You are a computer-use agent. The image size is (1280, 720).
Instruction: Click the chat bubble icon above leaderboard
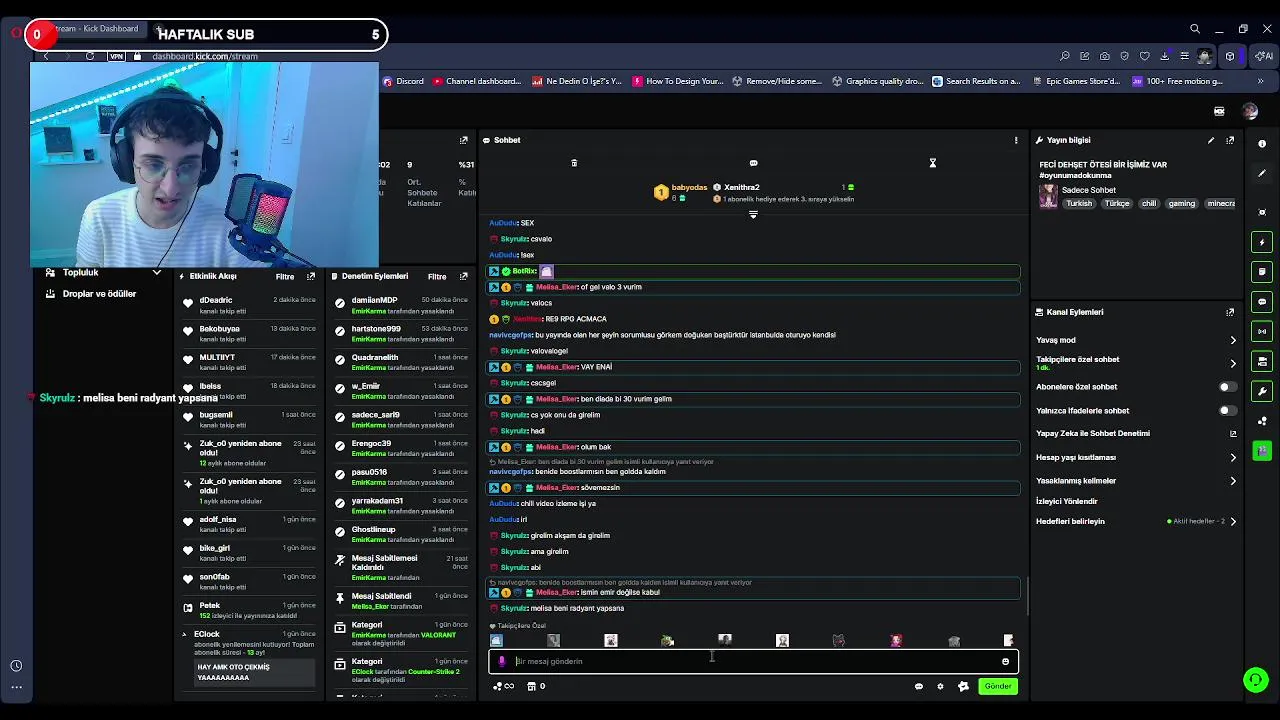[x=753, y=163]
